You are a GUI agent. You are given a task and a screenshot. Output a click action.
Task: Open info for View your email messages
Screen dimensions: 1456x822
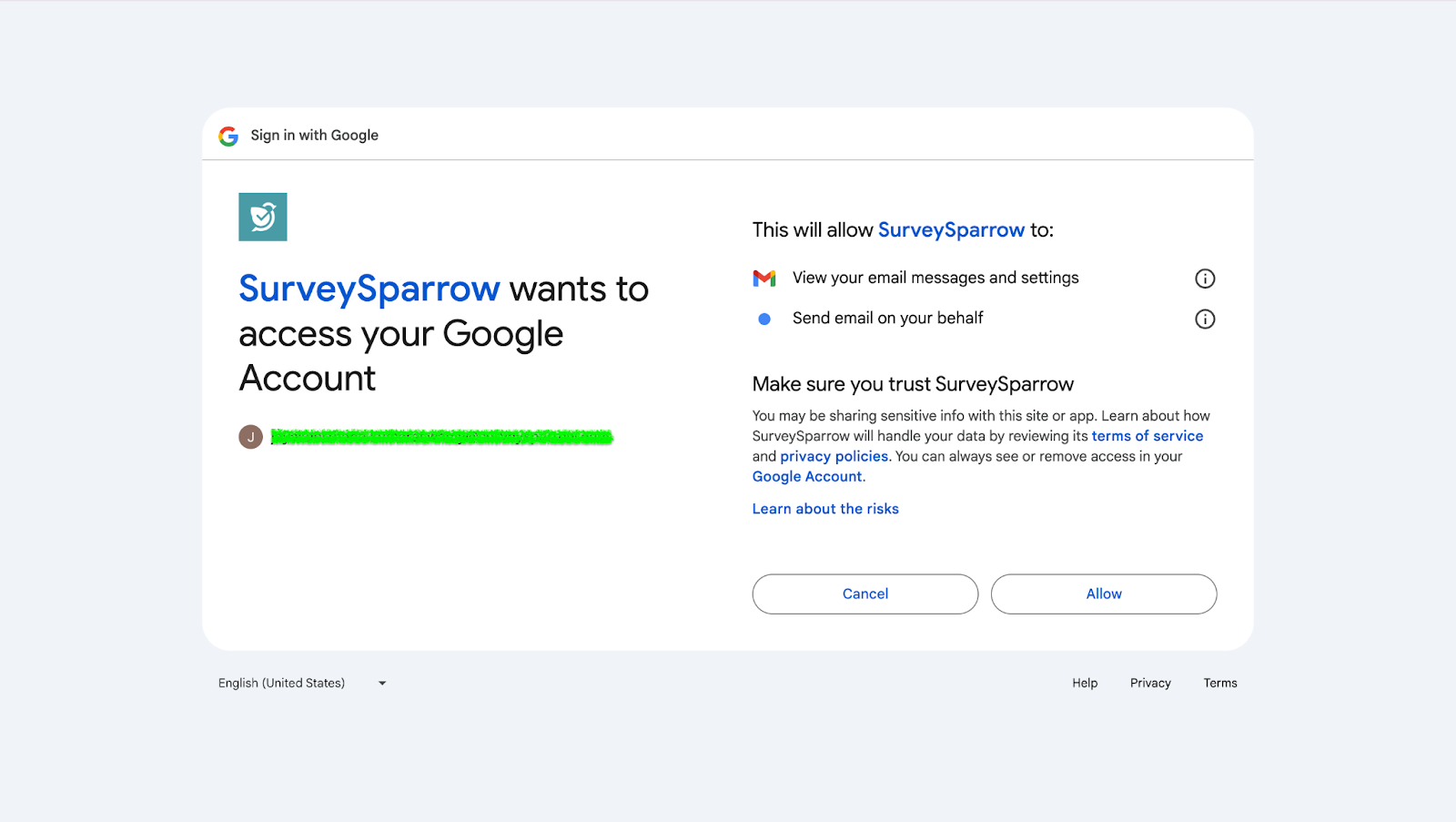[1205, 279]
